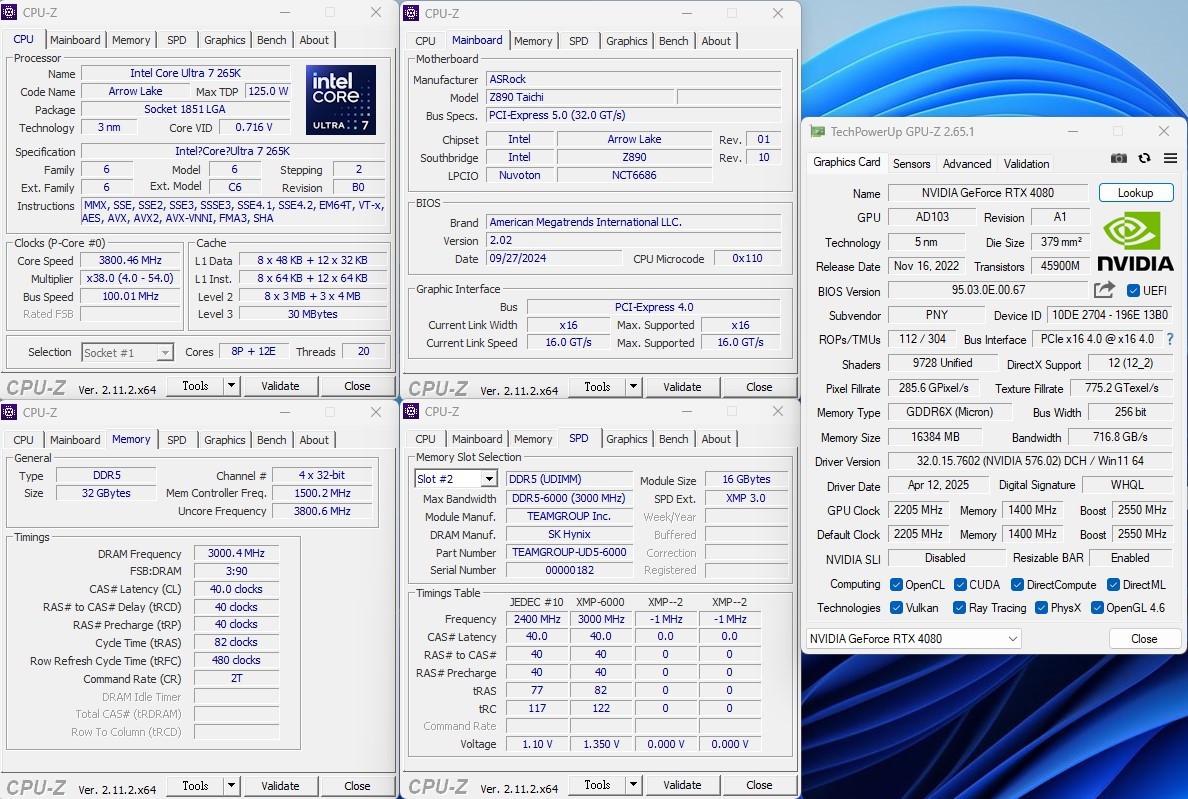Image resolution: width=1188 pixels, height=799 pixels.
Task: Toggle the Vulkan checkbox
Action: click(896, 607)
